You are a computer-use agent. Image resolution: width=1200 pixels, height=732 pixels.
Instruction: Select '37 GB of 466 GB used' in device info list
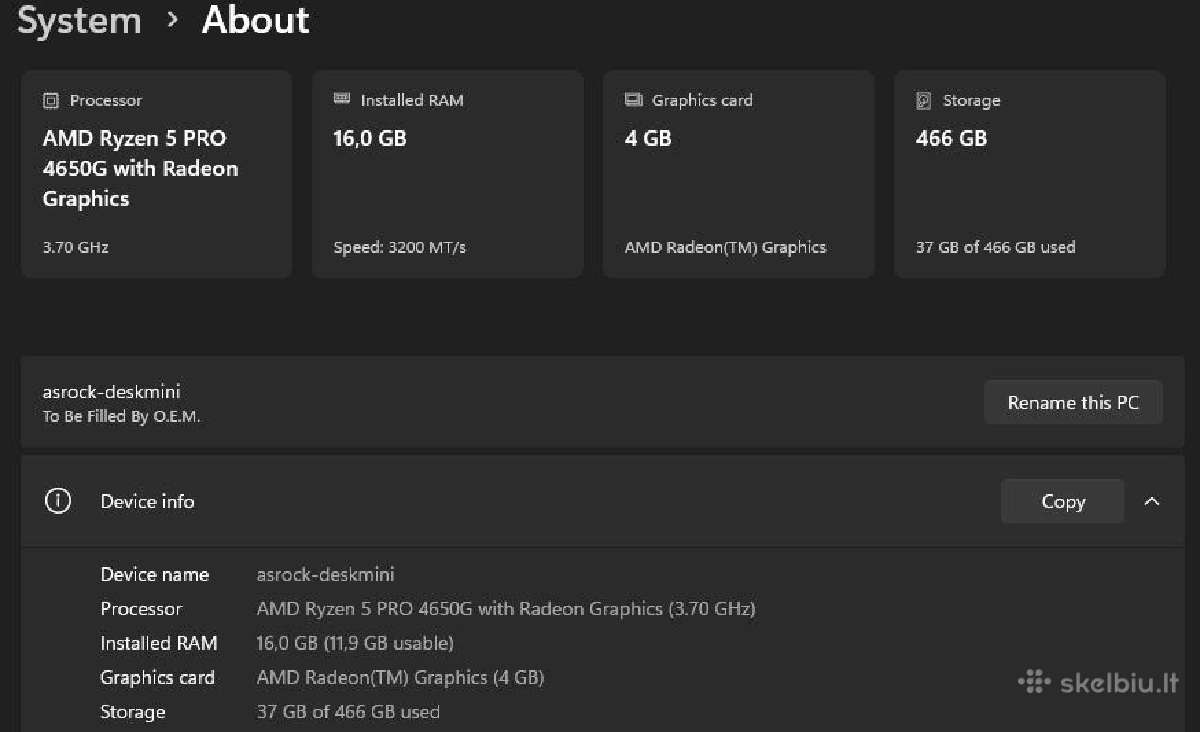click(x=348, y=712)
